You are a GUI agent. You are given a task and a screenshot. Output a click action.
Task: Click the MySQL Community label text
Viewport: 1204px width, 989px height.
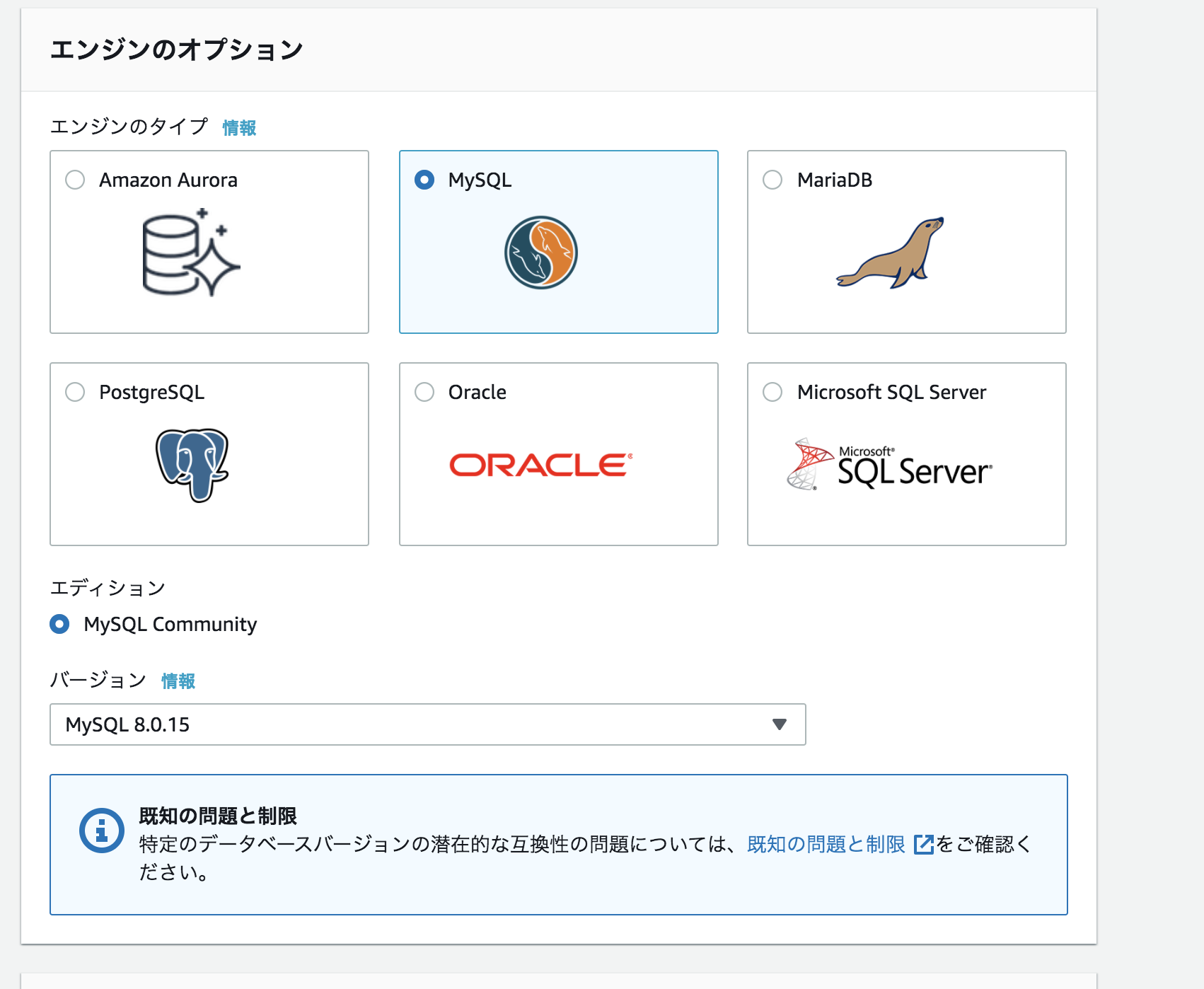tap(170, 625)
